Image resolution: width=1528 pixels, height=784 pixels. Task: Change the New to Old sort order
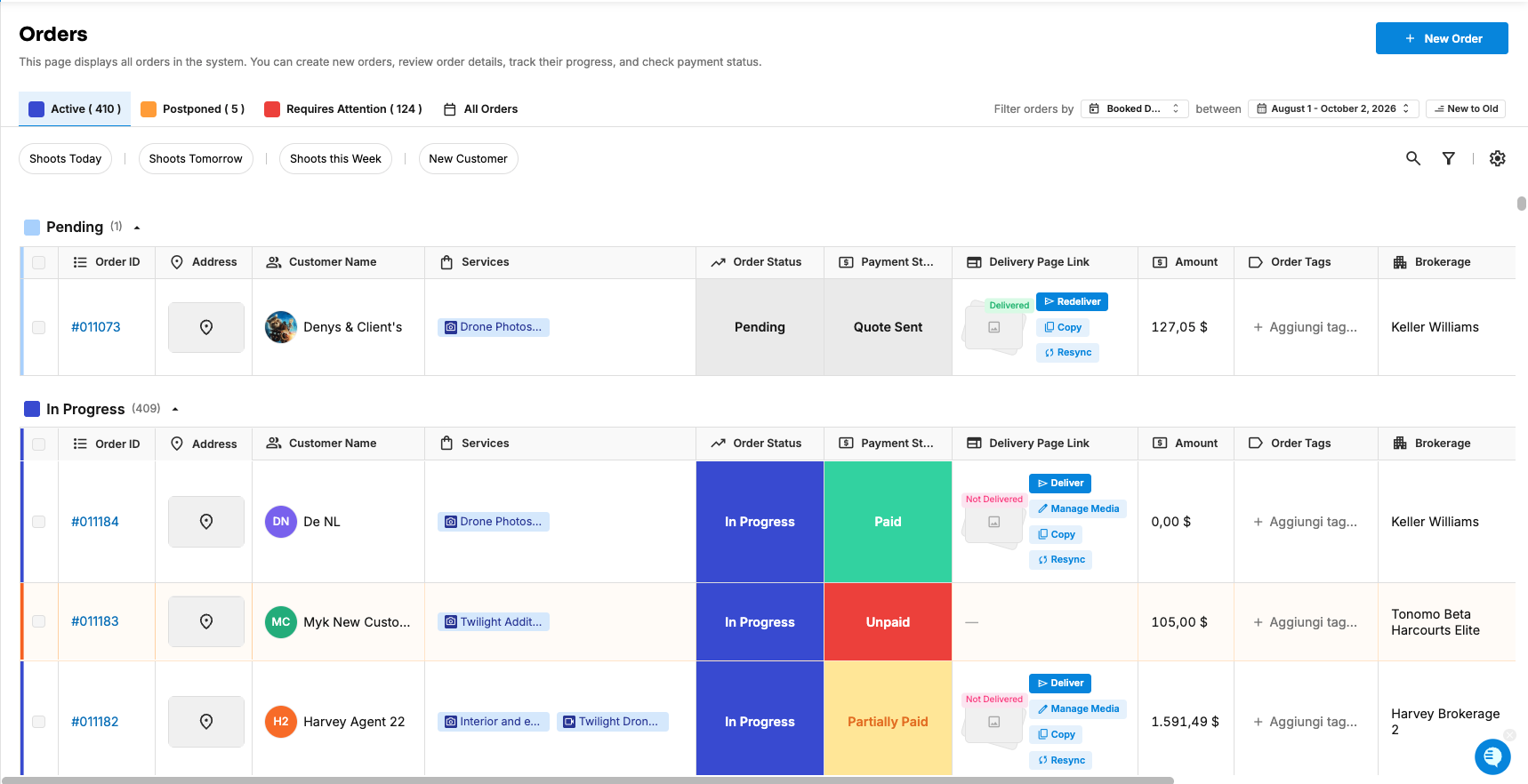(1466, 108)
